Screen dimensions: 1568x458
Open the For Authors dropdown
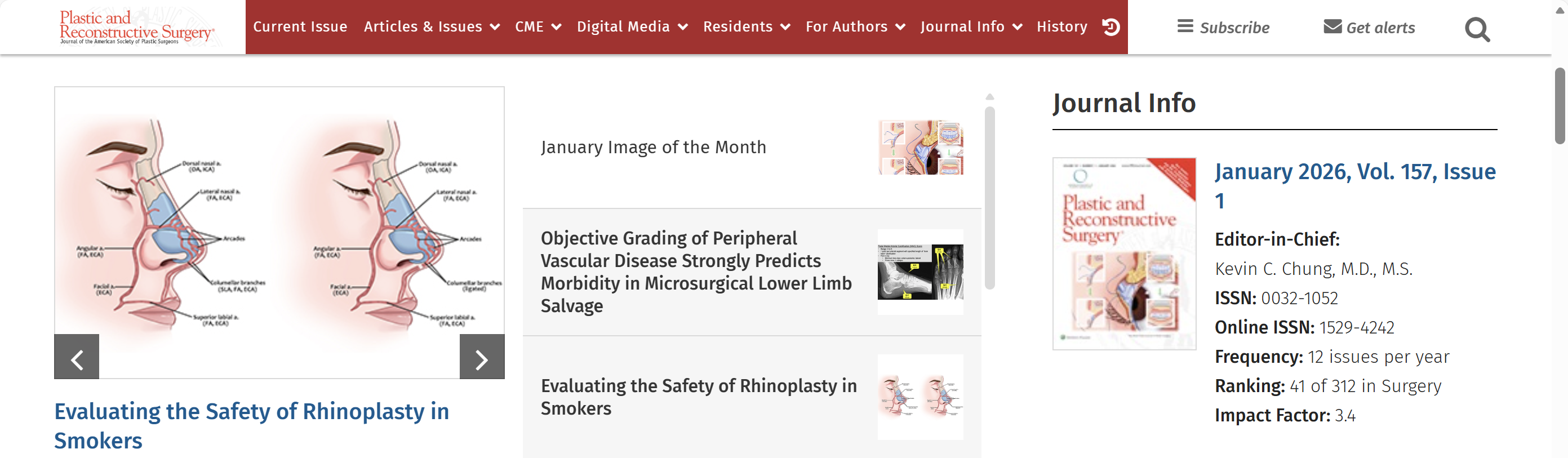tap(900, 28)
